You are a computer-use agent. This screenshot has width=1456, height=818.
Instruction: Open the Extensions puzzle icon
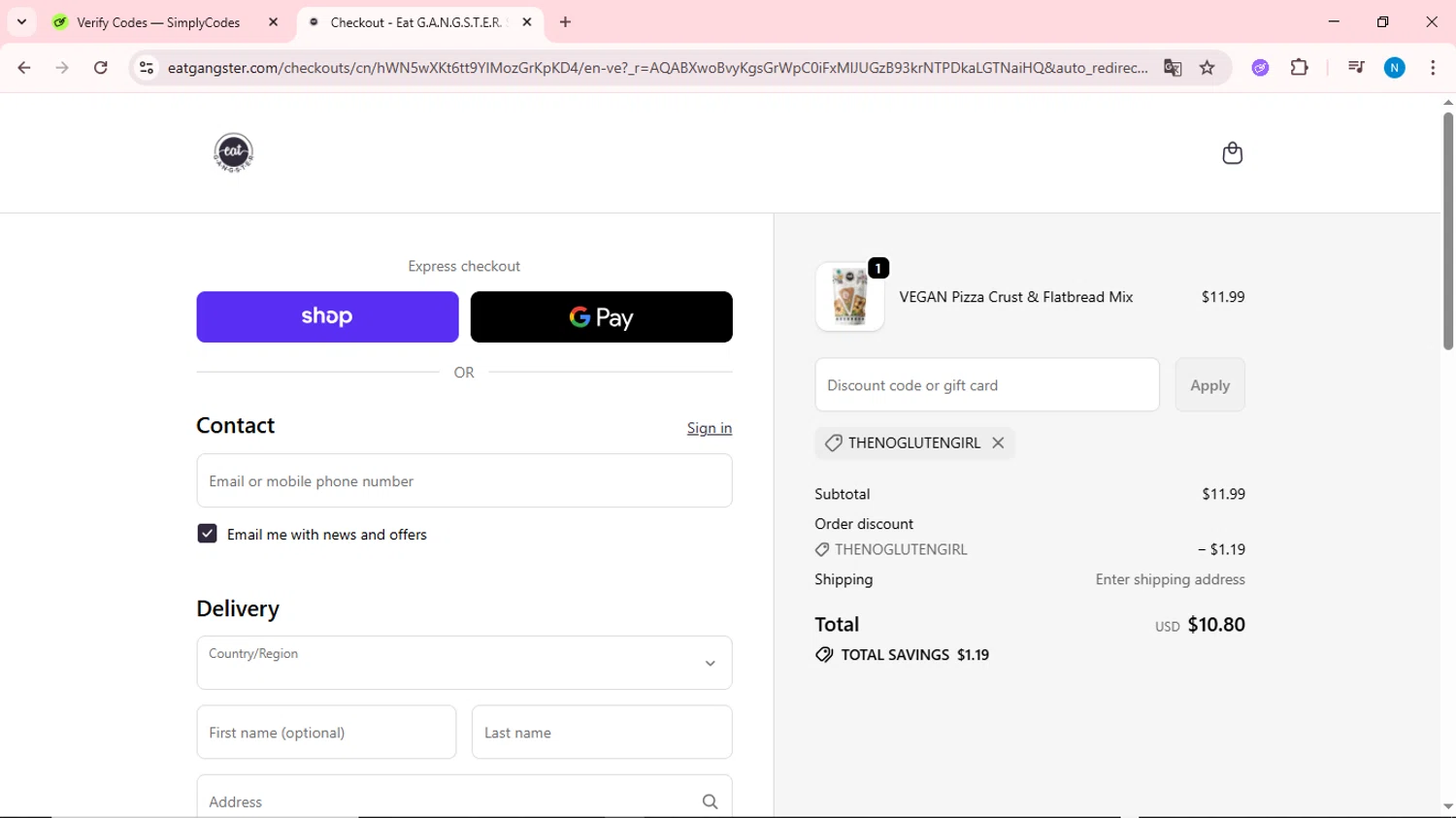tap(1300, 67)
